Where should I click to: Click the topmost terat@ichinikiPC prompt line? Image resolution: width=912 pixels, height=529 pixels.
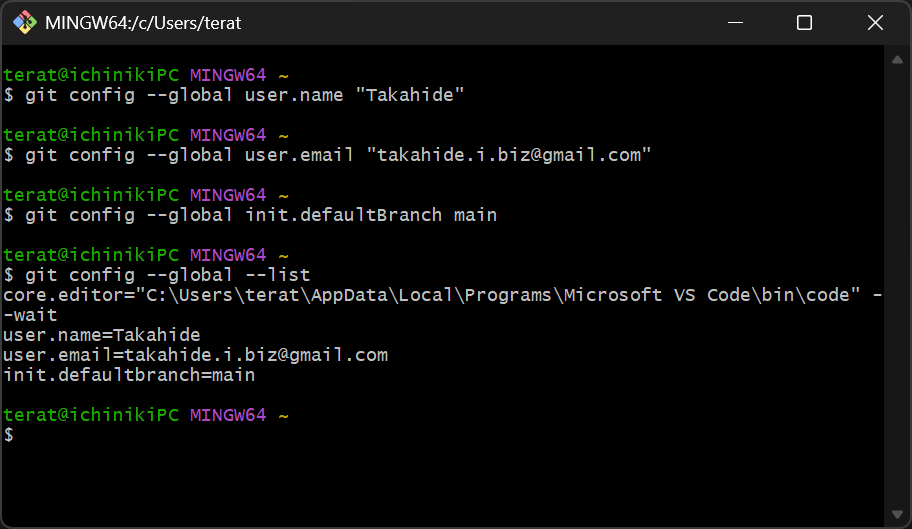[x=146, y=75]
